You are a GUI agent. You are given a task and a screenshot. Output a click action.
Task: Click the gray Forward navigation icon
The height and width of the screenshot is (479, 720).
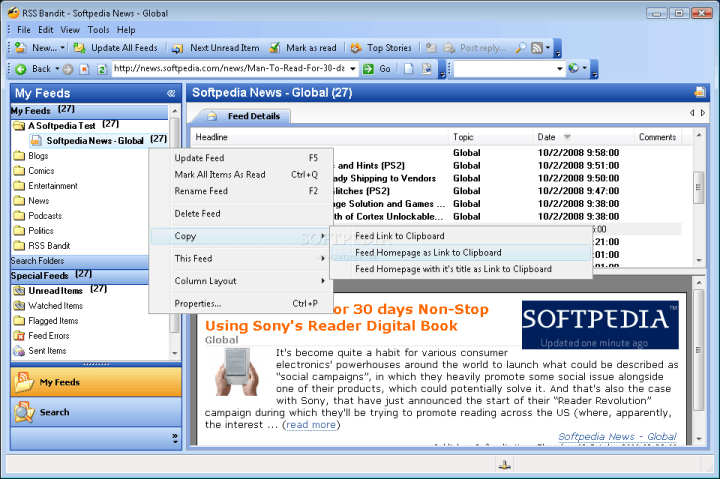(68, 69)
